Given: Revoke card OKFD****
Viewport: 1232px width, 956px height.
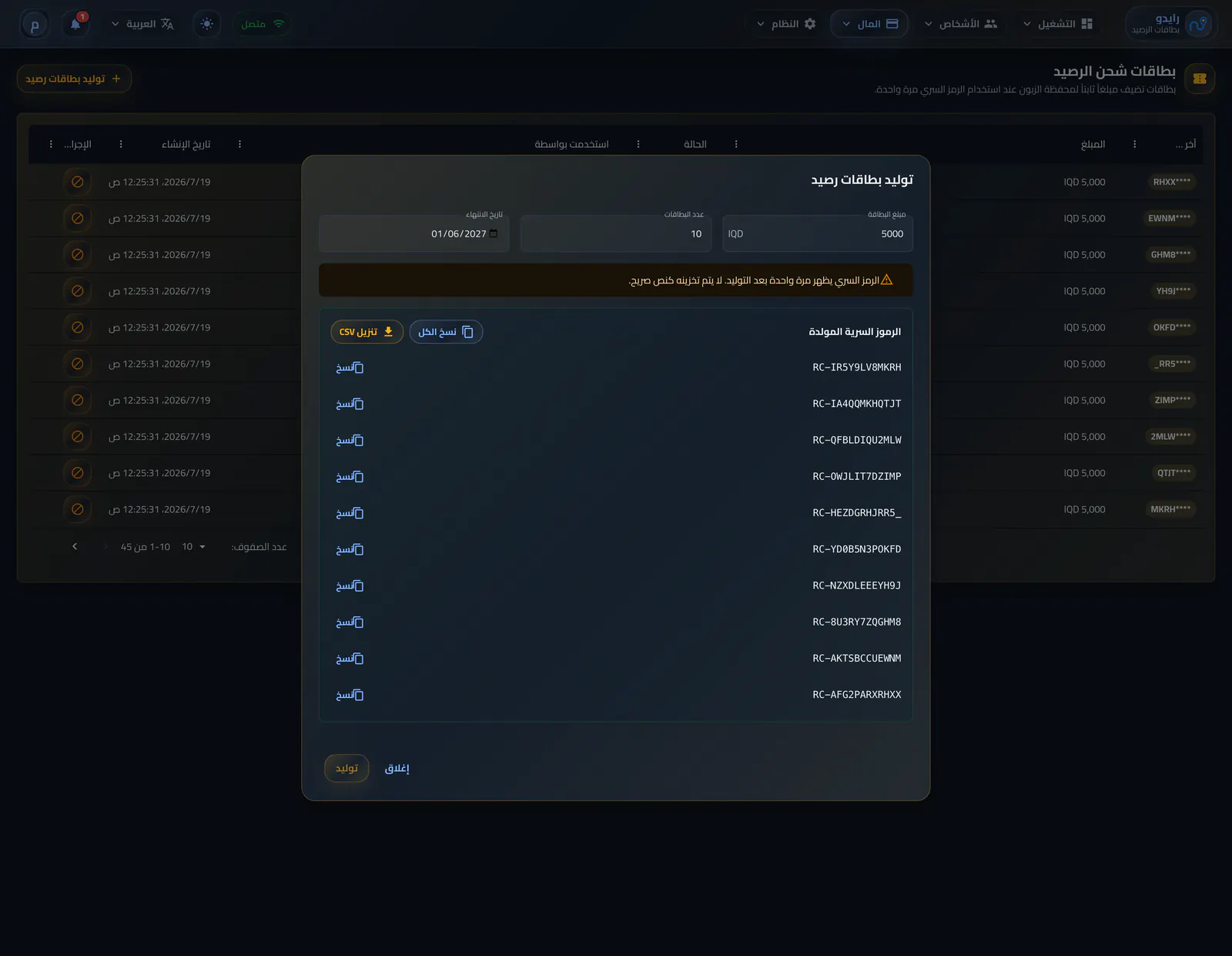Looking at the screenshot, I should pos(78,327).
